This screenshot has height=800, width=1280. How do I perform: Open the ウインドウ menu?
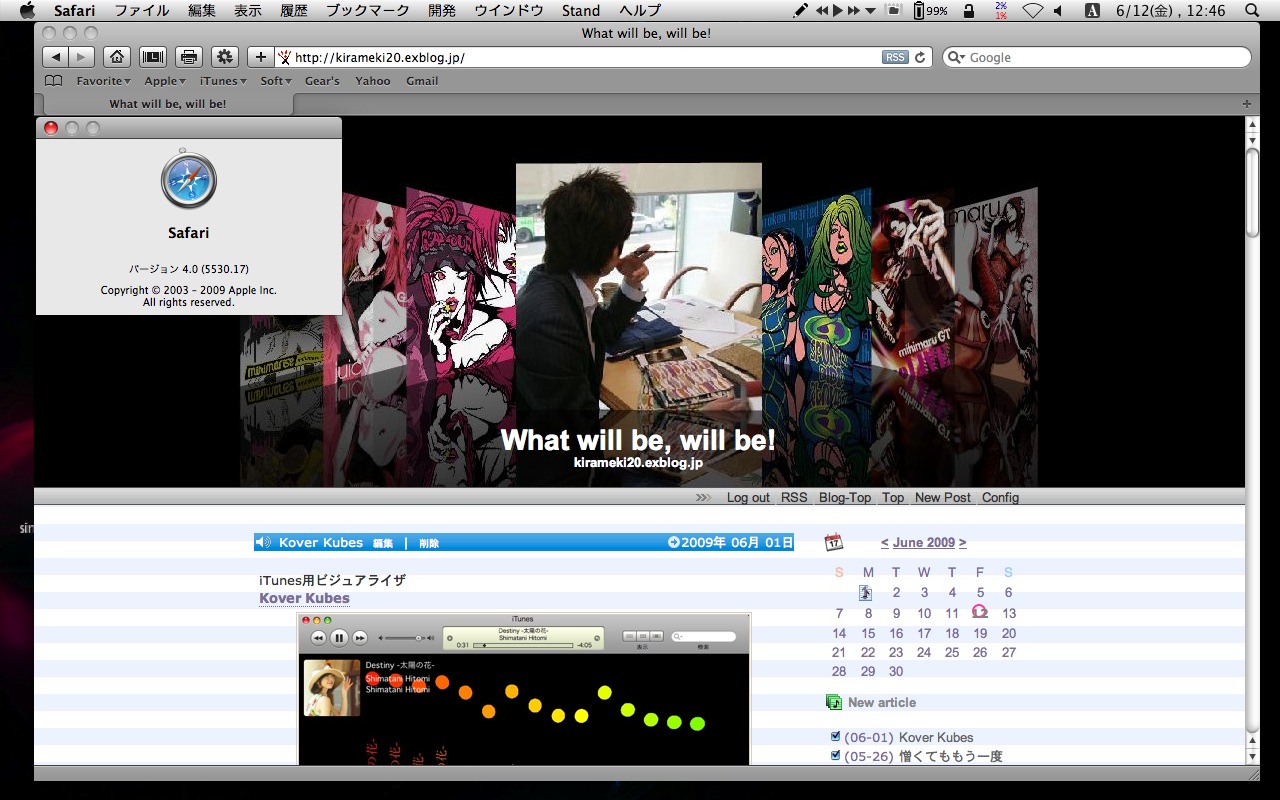pyautogui.click(x=509, y=10)
